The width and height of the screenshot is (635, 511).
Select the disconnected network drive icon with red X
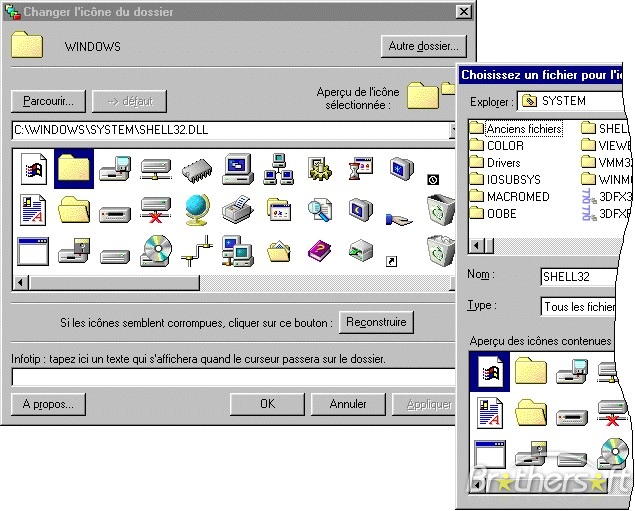[x=156, y=210]
